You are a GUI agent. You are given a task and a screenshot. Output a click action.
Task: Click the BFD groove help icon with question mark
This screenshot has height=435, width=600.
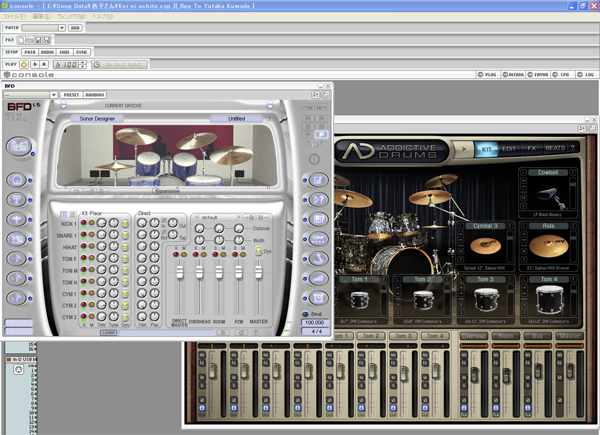click(318, 199)
